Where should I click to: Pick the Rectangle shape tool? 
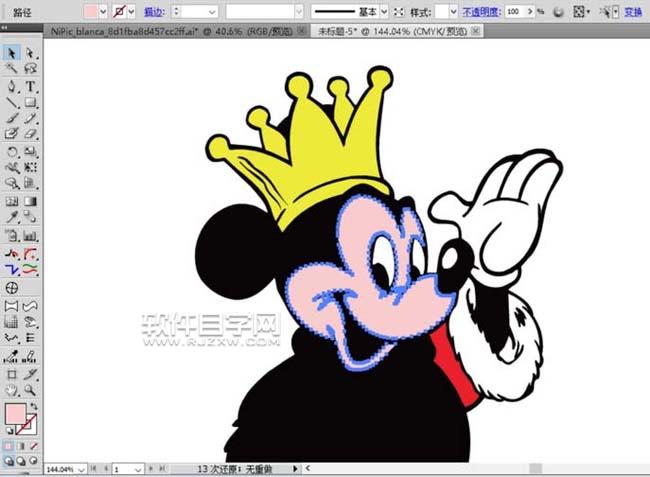[x=30, y=102]
